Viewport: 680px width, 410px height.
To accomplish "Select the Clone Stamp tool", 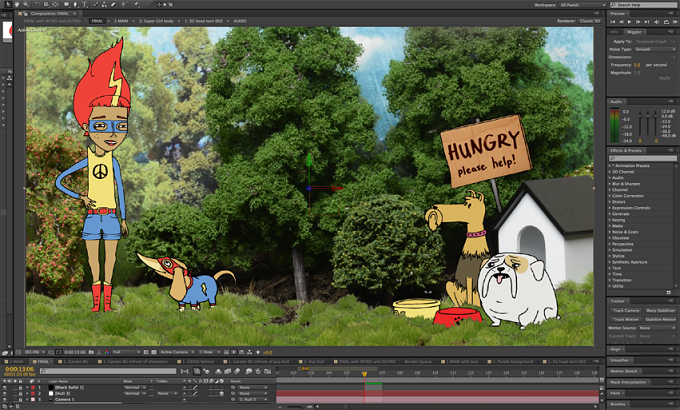I will [x=104, y=4].
